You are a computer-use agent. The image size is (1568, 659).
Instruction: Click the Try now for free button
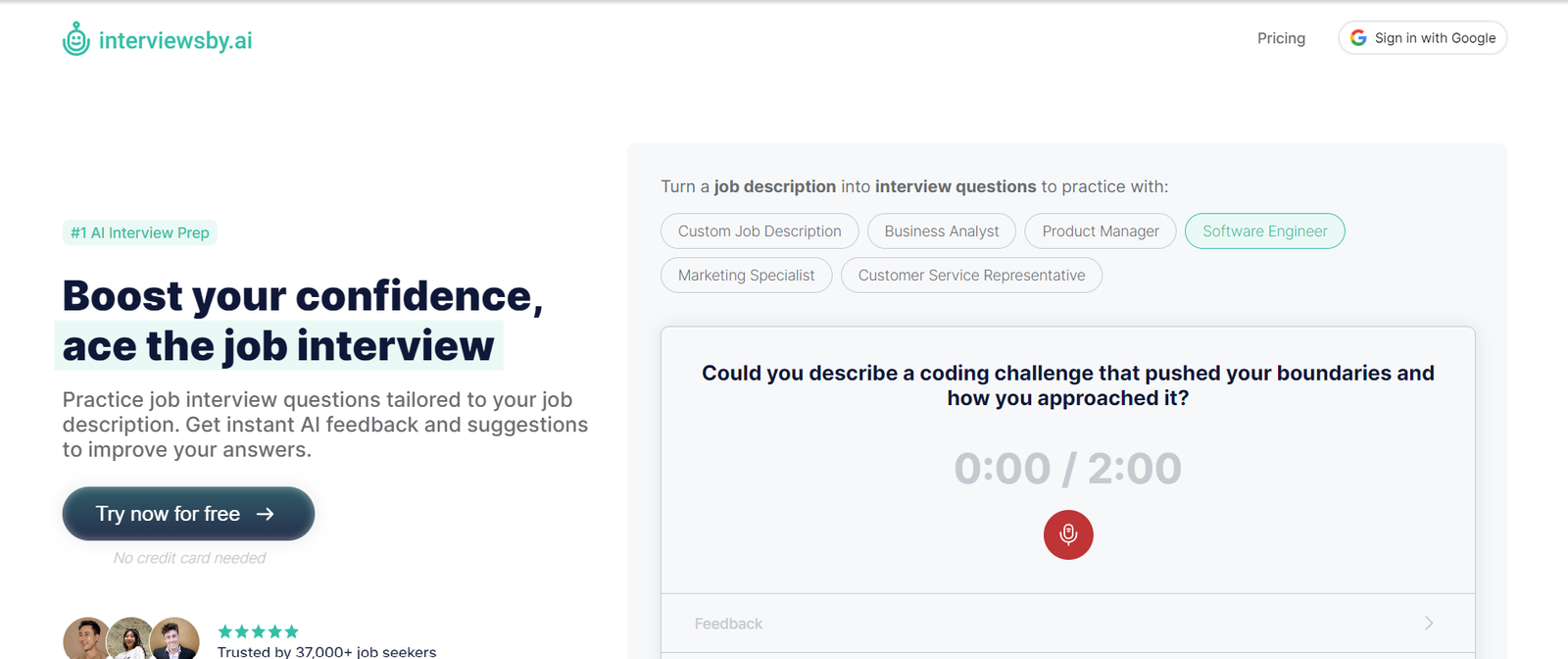pyautogui.click(x=188, y=513)
